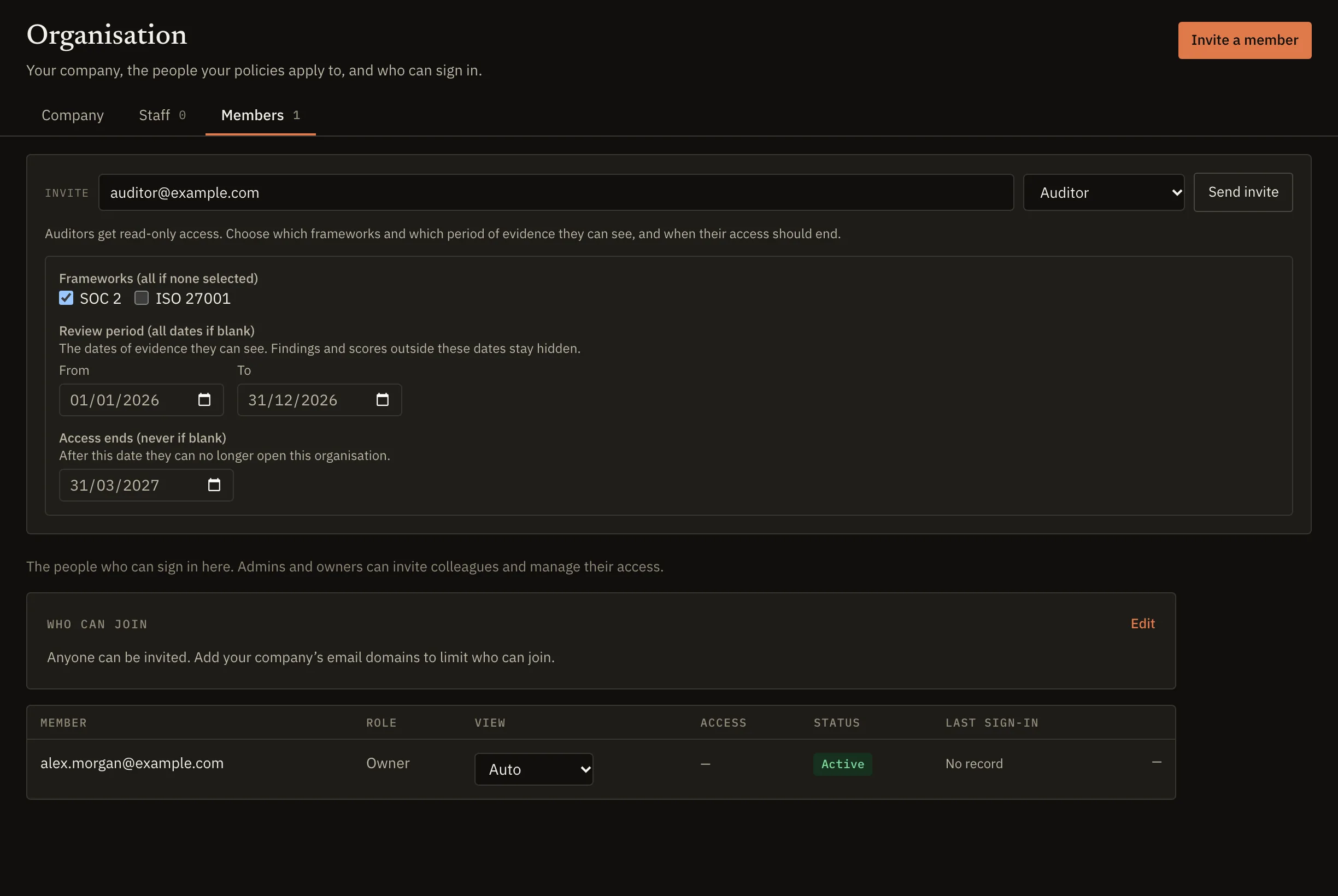
Task: Edit the Who Can Join settings
Action: (x=1142, y=623)
